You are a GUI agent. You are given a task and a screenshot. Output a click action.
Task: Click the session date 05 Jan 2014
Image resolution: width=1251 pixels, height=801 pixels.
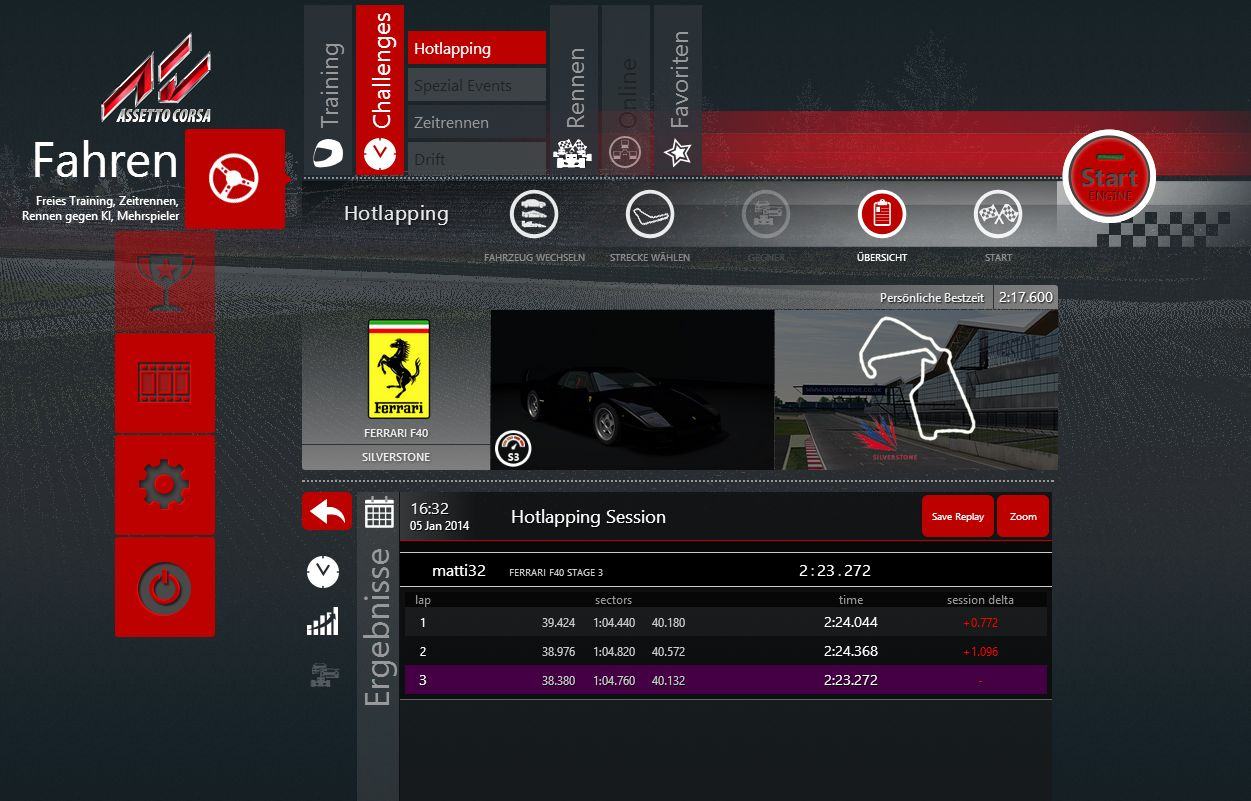pos(439,526)
